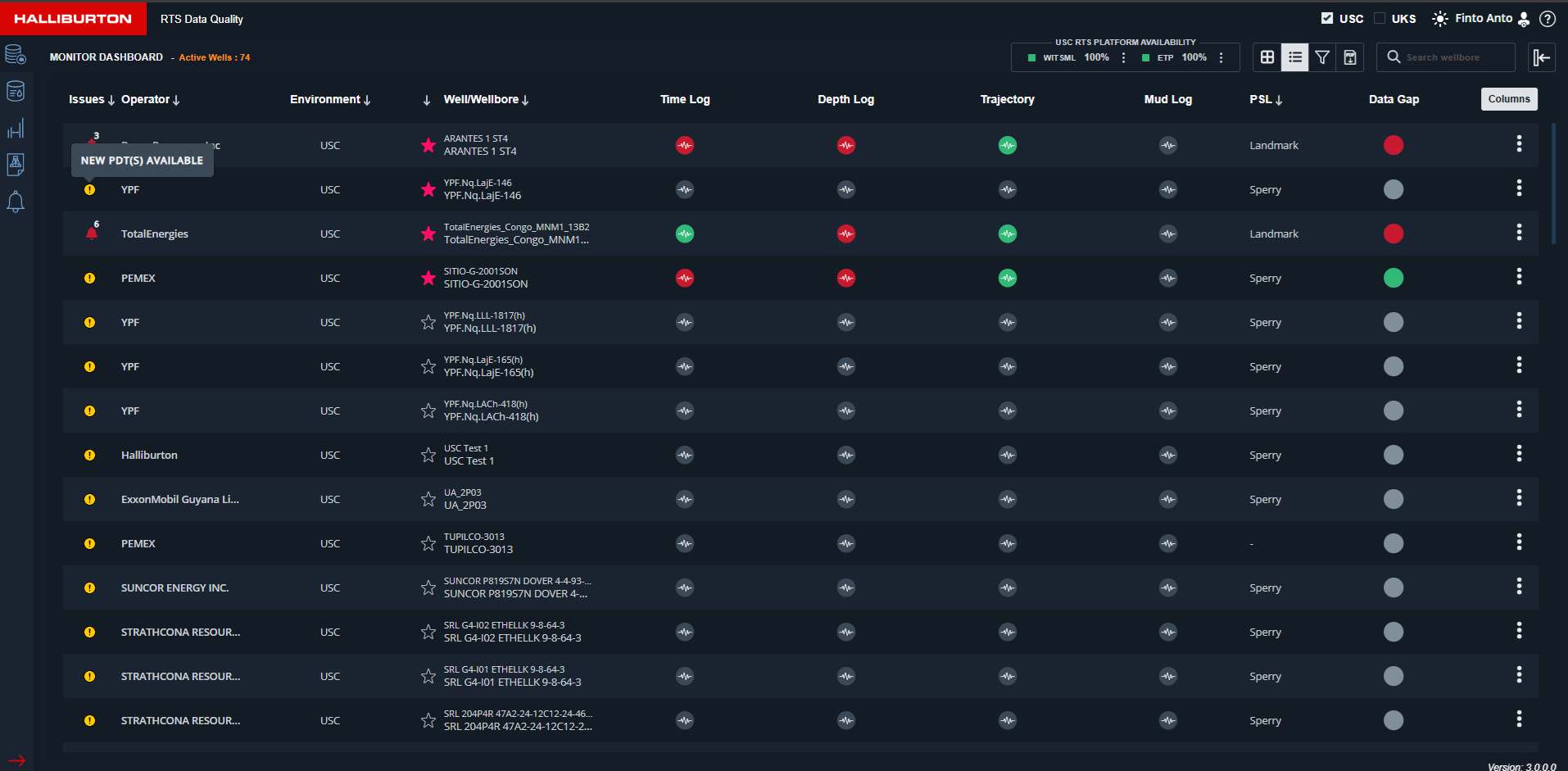
Task: Collapse panel with arrow-bar icon
Action: 1542,57
